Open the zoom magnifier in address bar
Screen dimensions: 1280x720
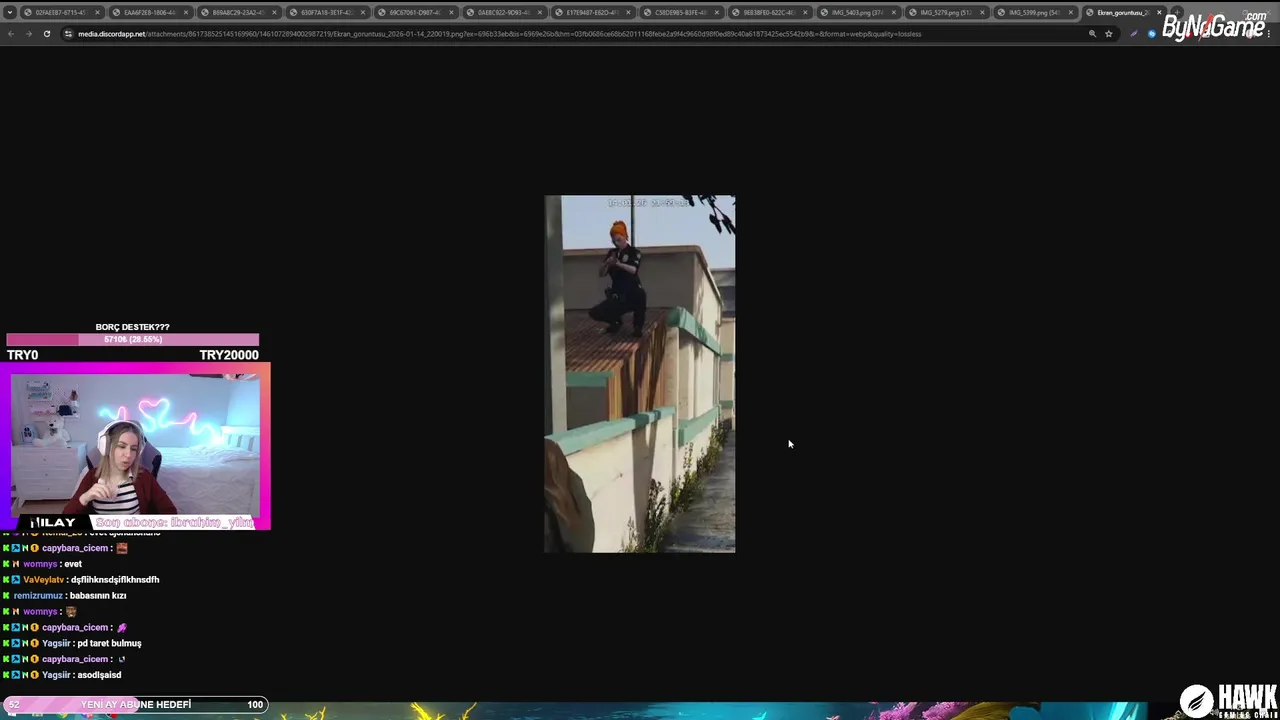[1092, 34]
